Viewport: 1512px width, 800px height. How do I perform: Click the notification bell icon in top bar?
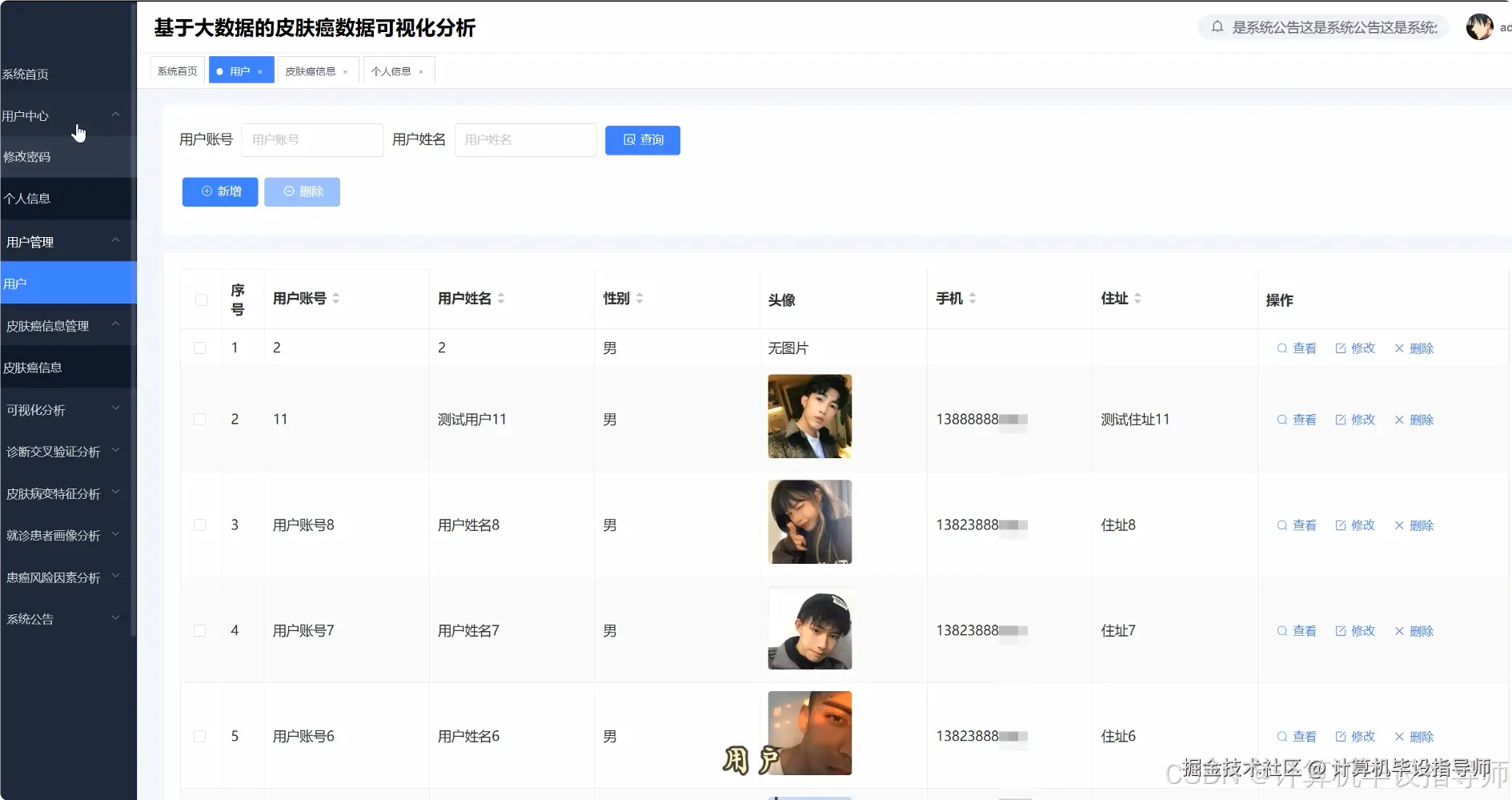[x=1217, y=26]
